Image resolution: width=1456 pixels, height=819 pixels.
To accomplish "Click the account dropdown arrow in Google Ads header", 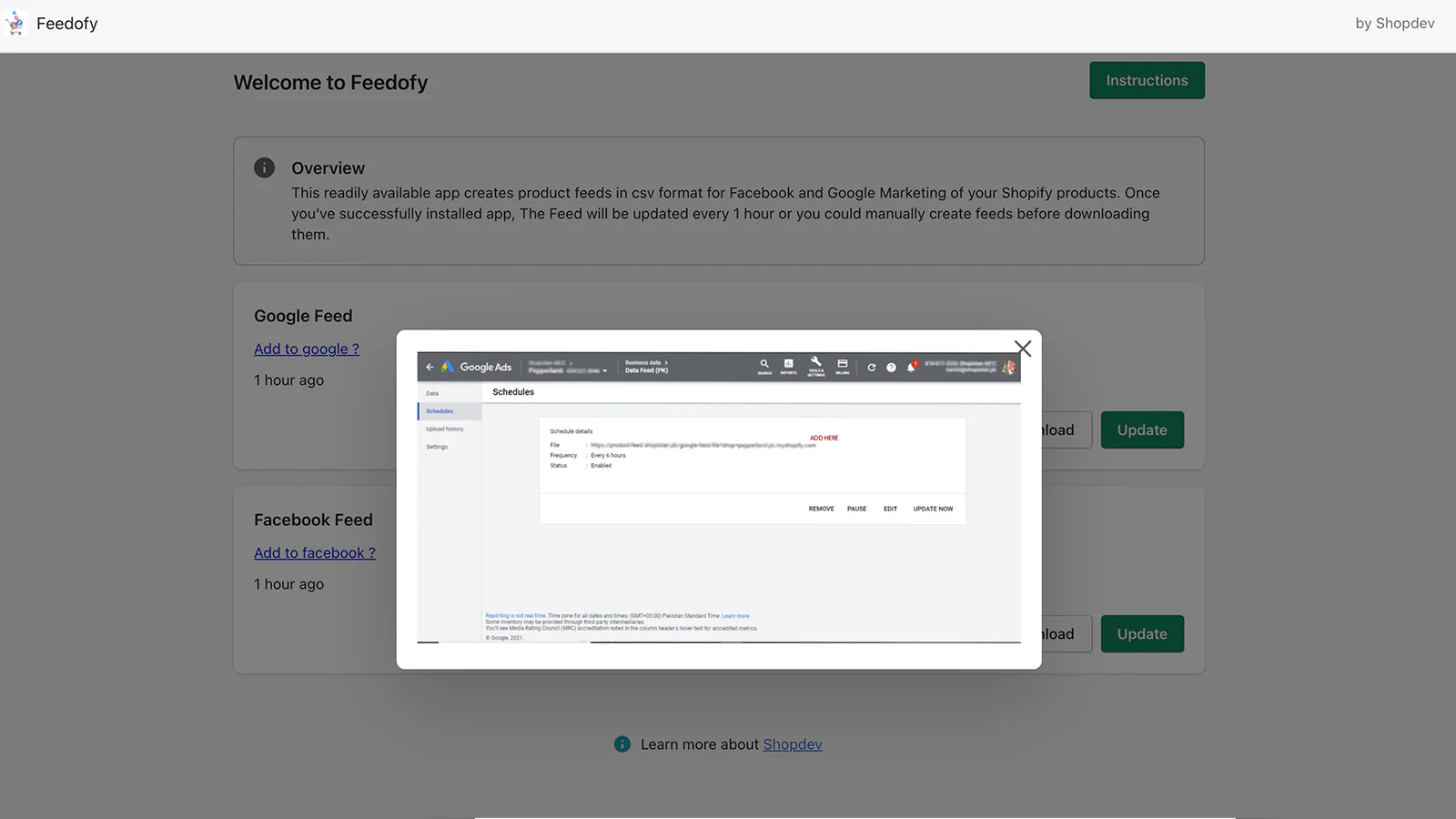I will click(604, 371).
